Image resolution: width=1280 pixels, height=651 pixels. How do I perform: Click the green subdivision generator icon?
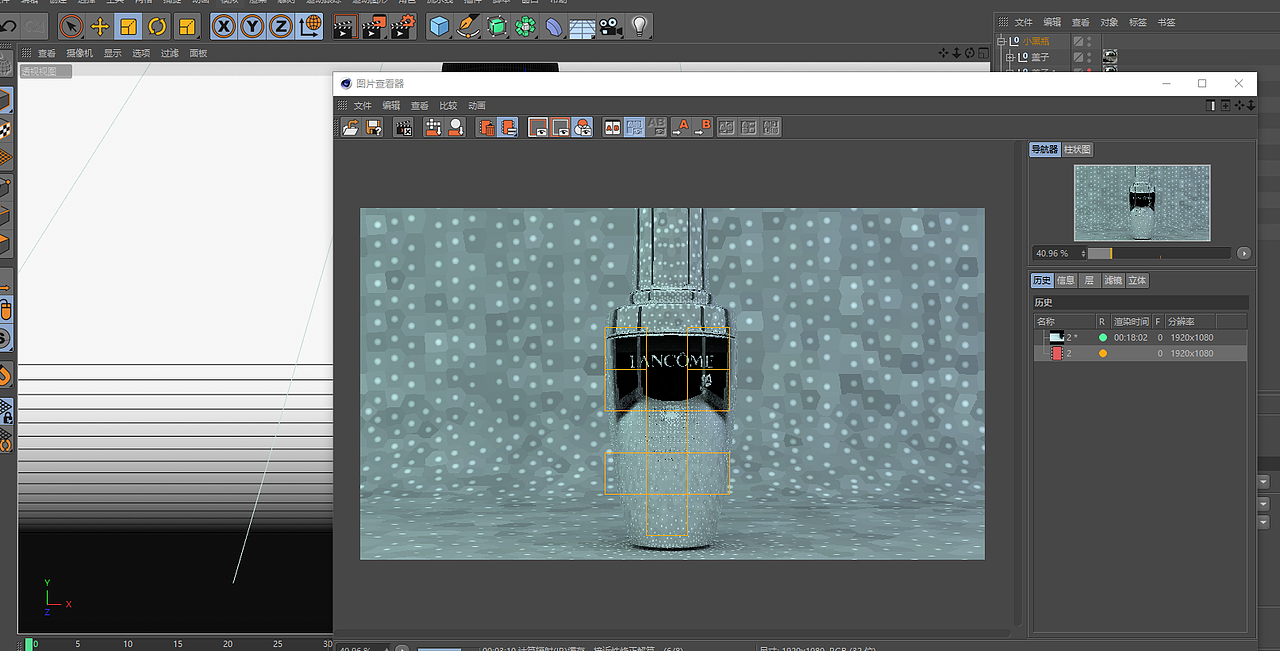coord(497,26)
